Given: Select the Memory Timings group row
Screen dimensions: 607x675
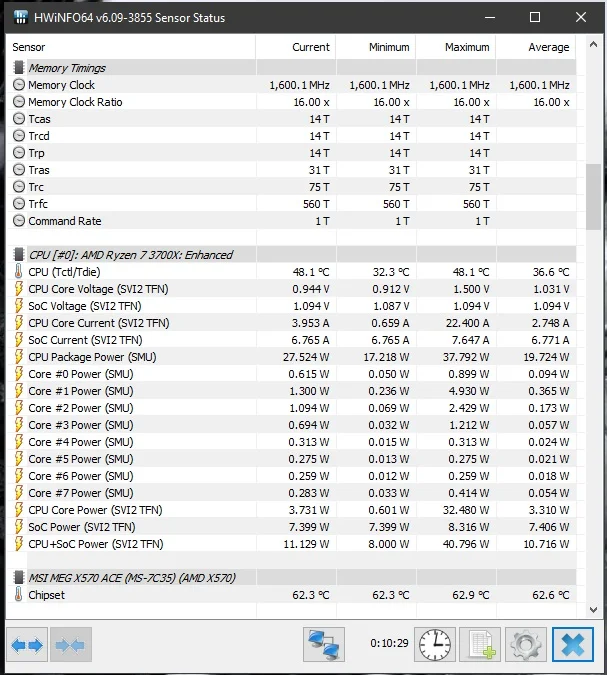Looking at the screenshot, I should point(292,68).
